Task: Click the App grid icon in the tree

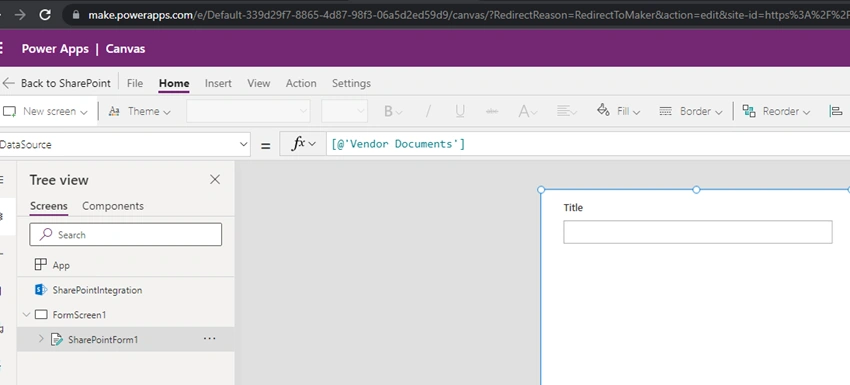Action: [x=41, y=265]
